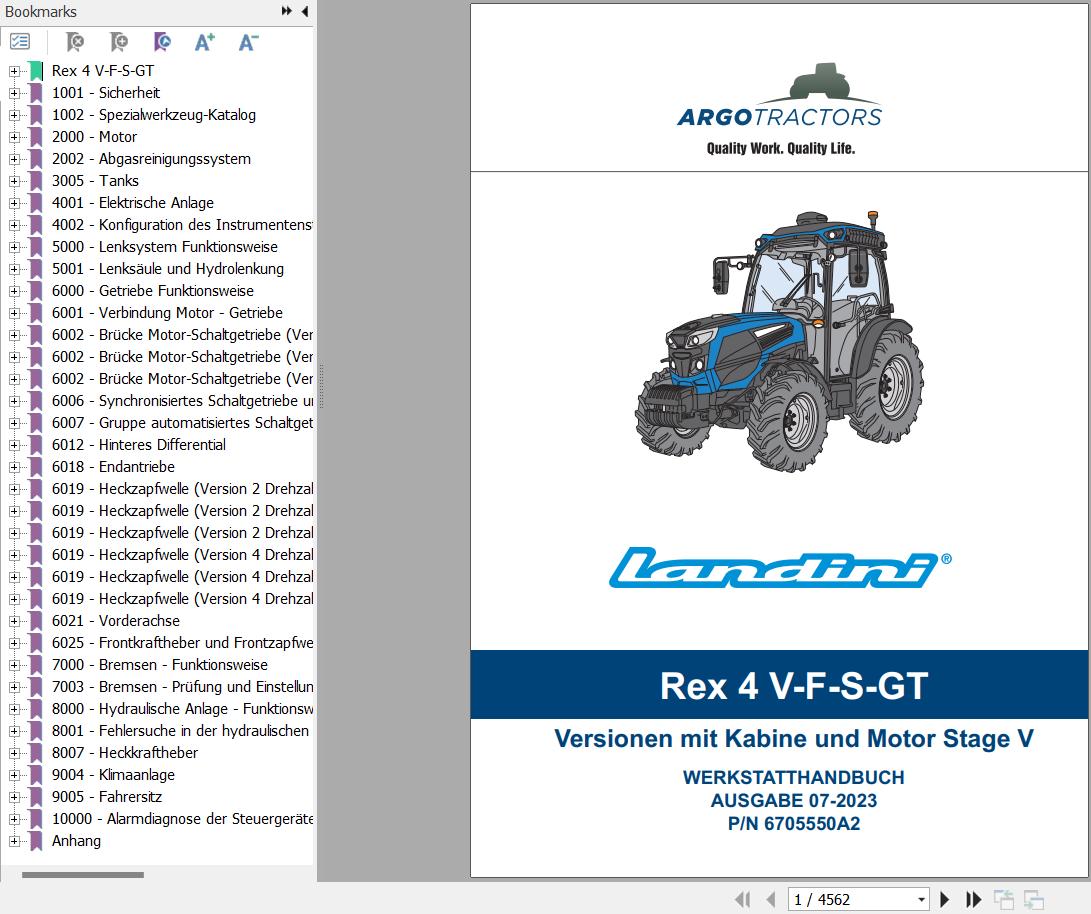This screenshot has width=1091, height=914.
Task: Increase bookmark text size
Action: 205,42
